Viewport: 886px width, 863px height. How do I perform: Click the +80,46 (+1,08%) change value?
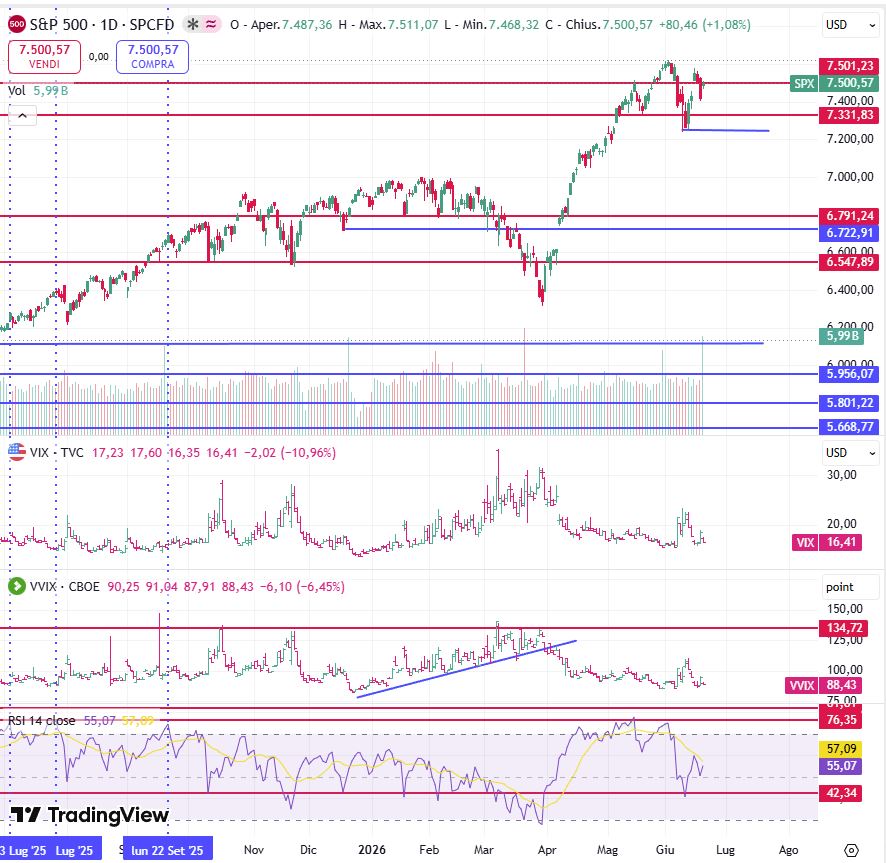(705, 25)
